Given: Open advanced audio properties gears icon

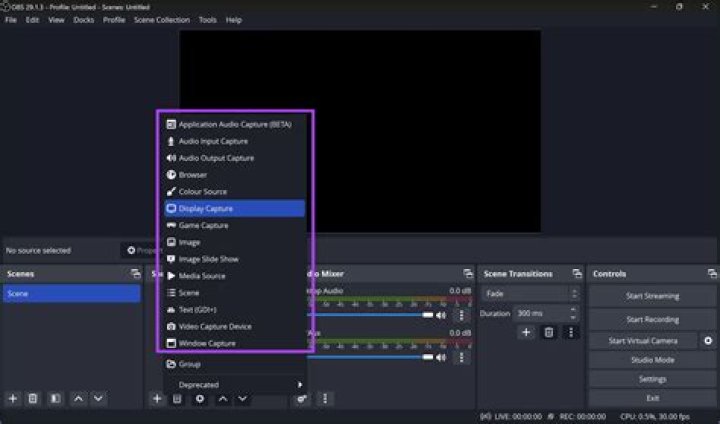Looking at the screenshot, I should click(x=301, y=398).
